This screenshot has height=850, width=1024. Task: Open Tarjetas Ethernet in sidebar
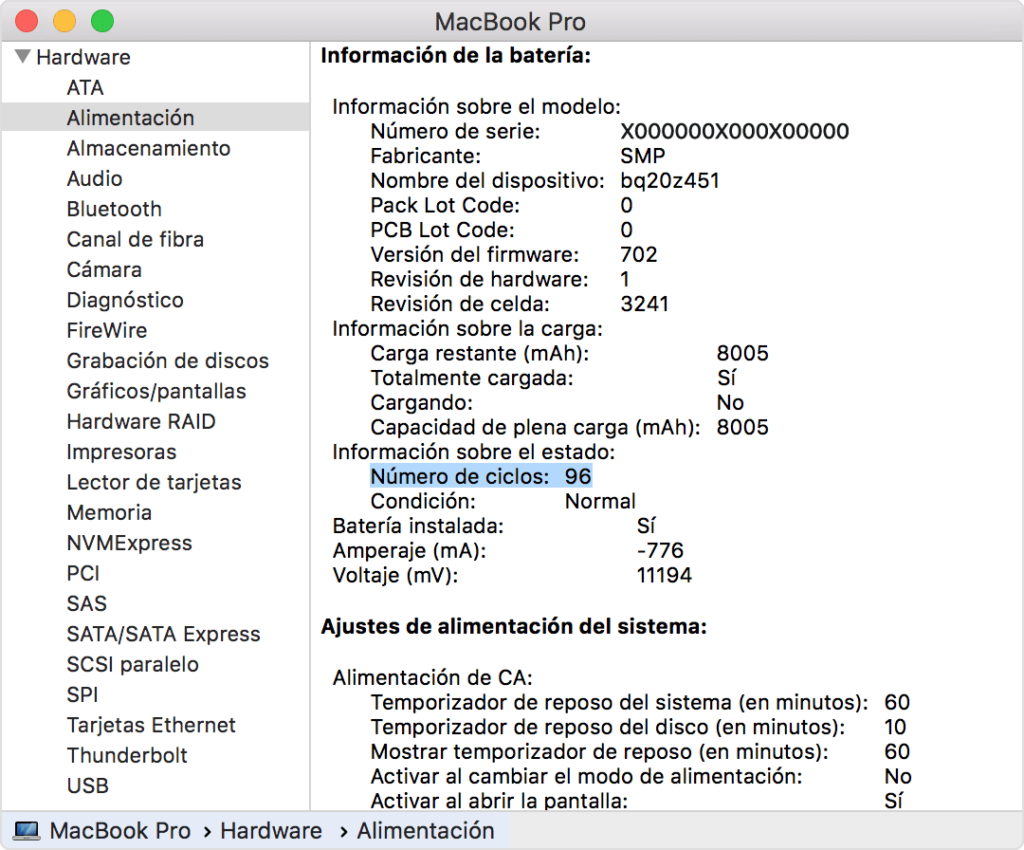pyautogui.click(x=151, y=725)
